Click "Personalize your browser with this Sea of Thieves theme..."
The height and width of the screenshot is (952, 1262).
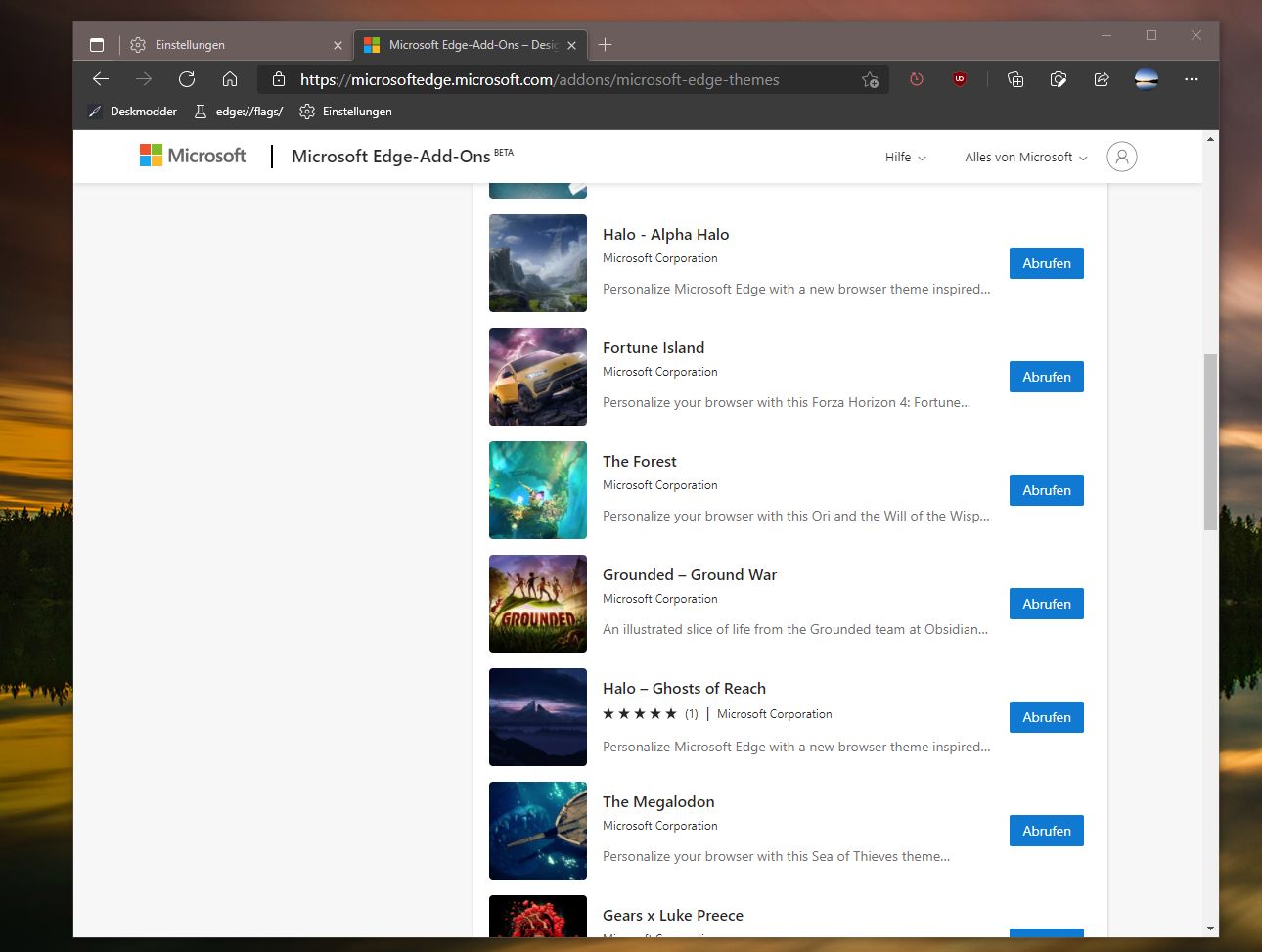776,857
